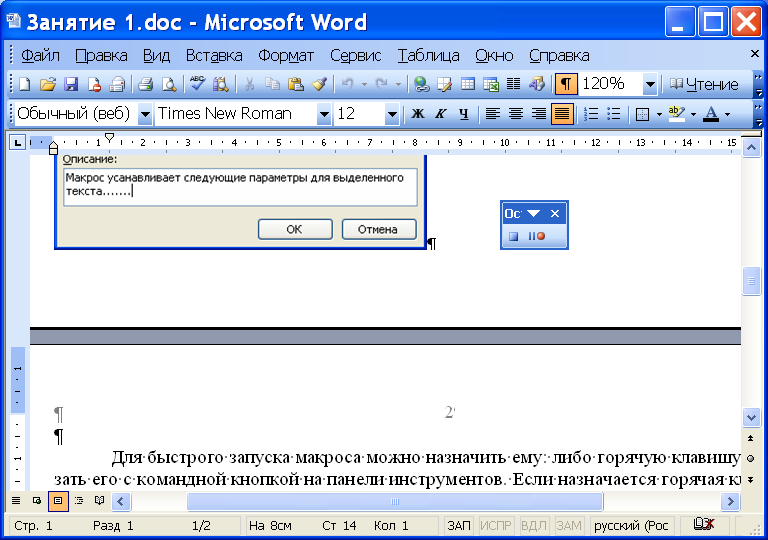
Task: Switch to Print Layout view button
Action: coord(58,501)
